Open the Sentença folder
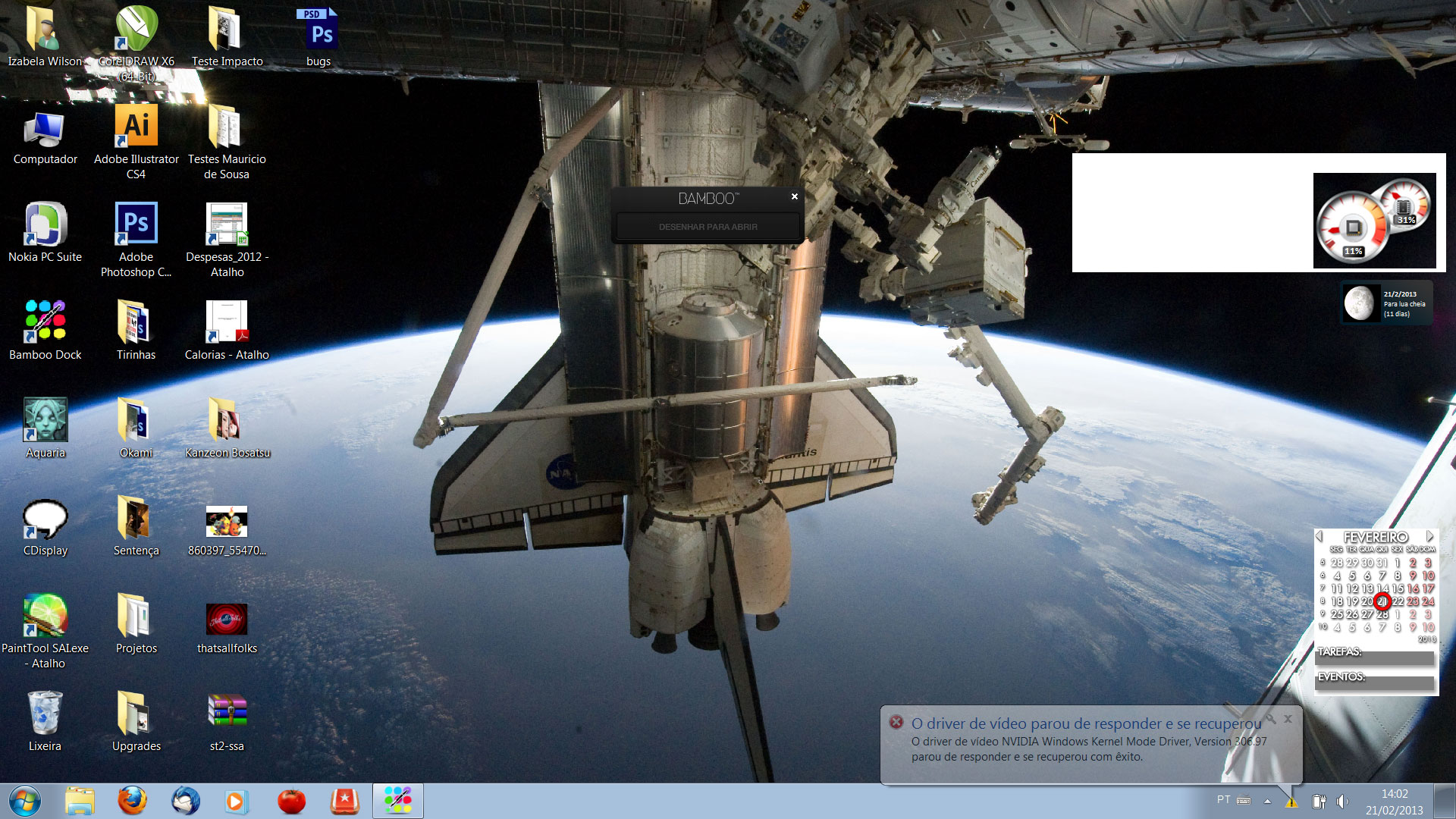The width and height of the screenshot is (1456, 819). (x=136, y=527)
